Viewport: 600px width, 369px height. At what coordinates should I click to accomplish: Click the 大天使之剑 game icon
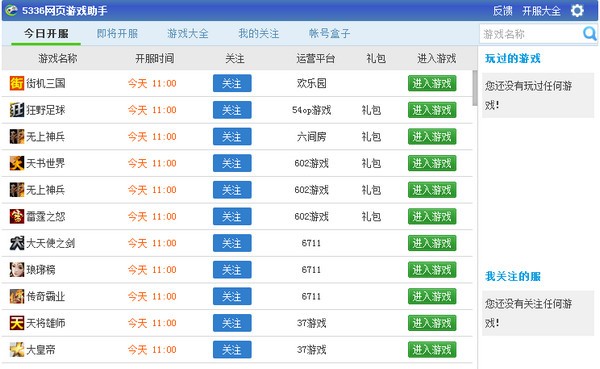(17, 243)
